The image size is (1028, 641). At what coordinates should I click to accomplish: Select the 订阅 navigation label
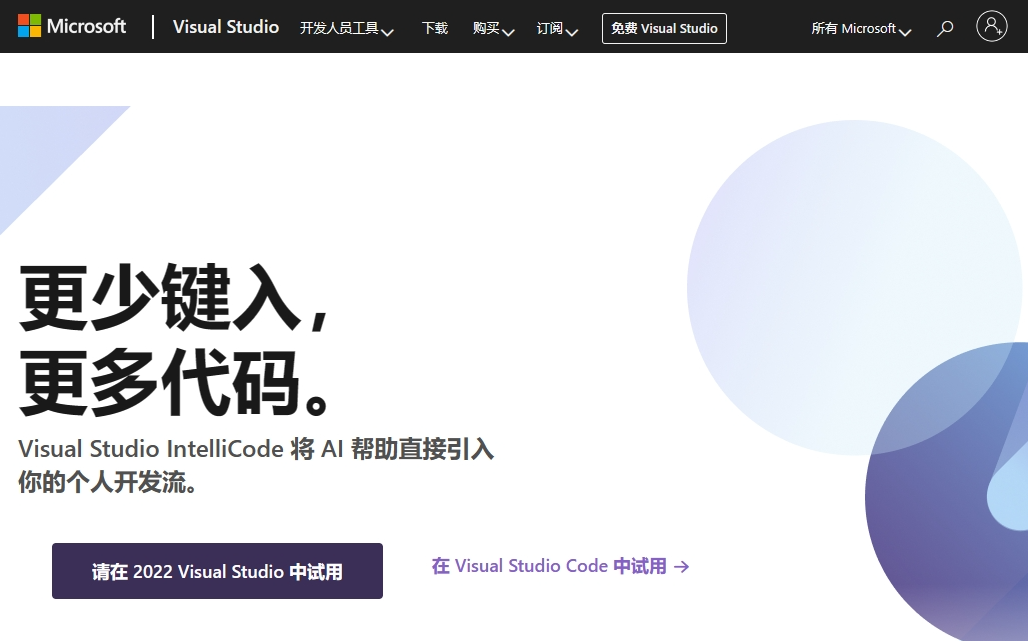click(x=549, y=28)
